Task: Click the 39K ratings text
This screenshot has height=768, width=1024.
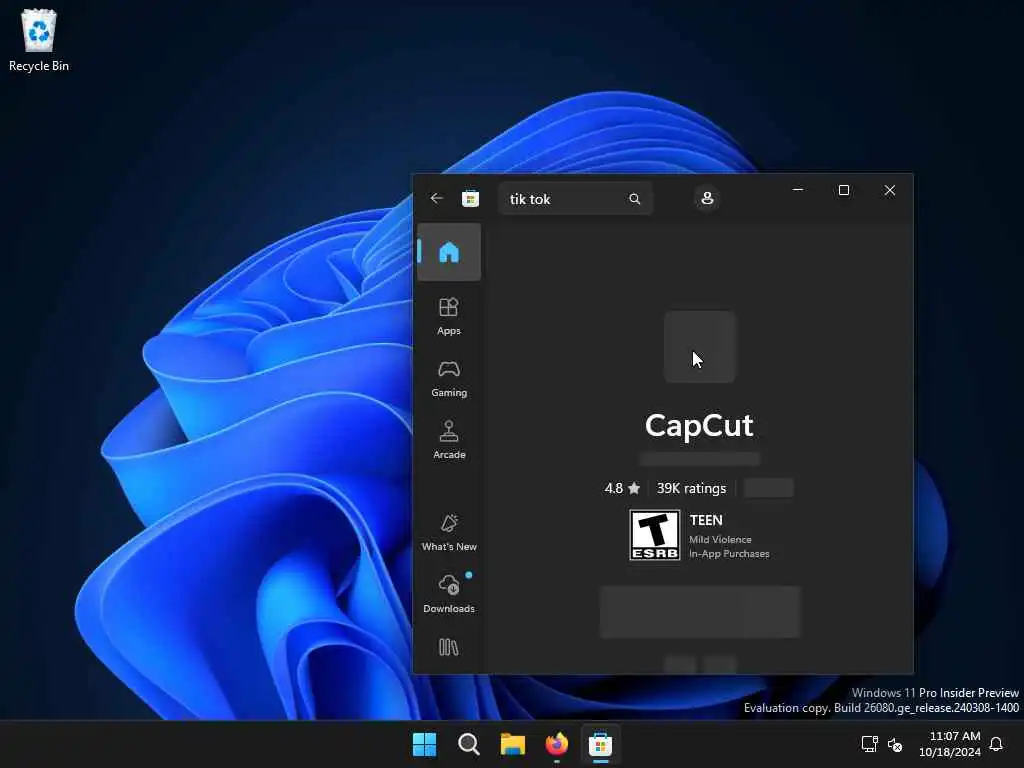Action: pos(692,488)
